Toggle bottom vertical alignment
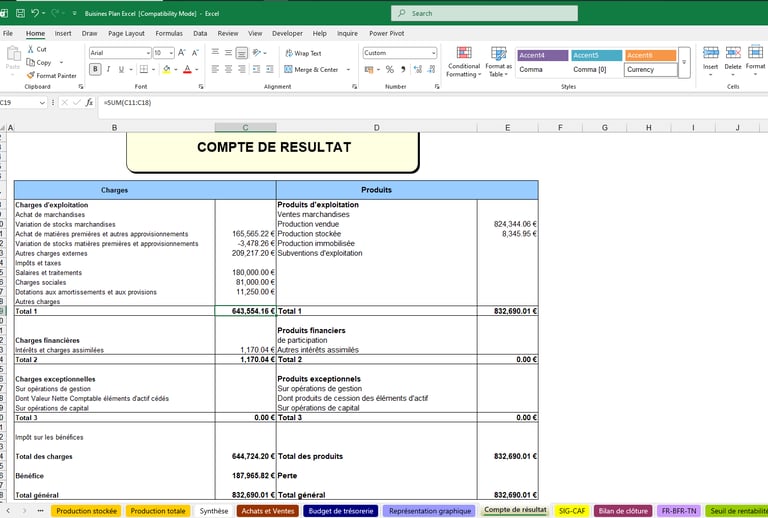This screenshot has width=768, height=518. [x=241, y=52]
